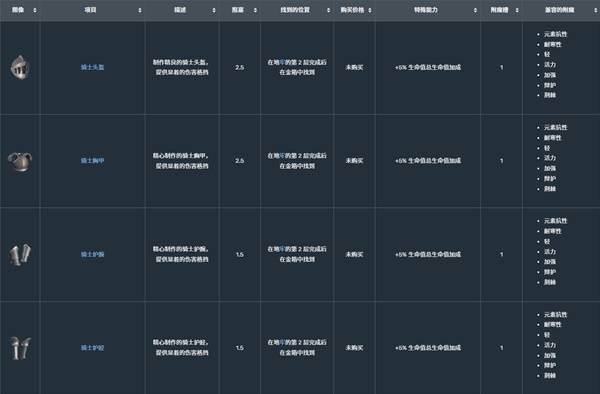This screenshot has height=394, width=600.
Task: Follow the 骑士头盔 knight helmet link
Action: 92,67
